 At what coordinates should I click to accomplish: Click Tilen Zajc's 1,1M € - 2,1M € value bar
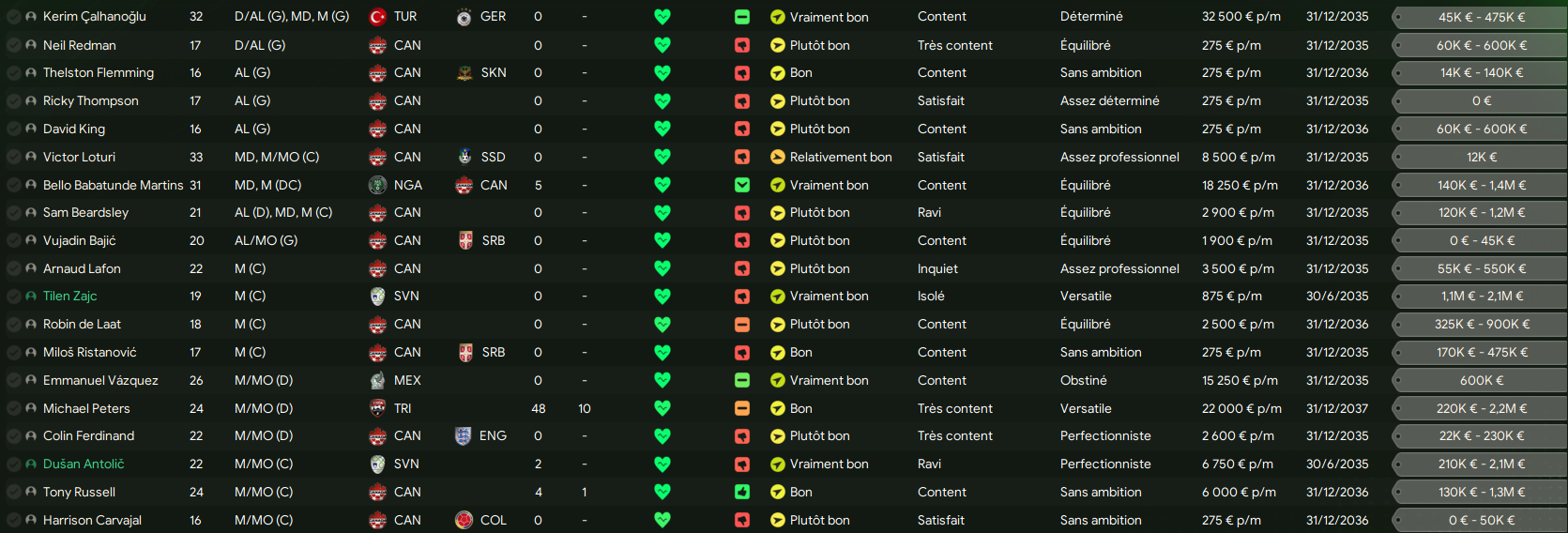point(1481,297)
